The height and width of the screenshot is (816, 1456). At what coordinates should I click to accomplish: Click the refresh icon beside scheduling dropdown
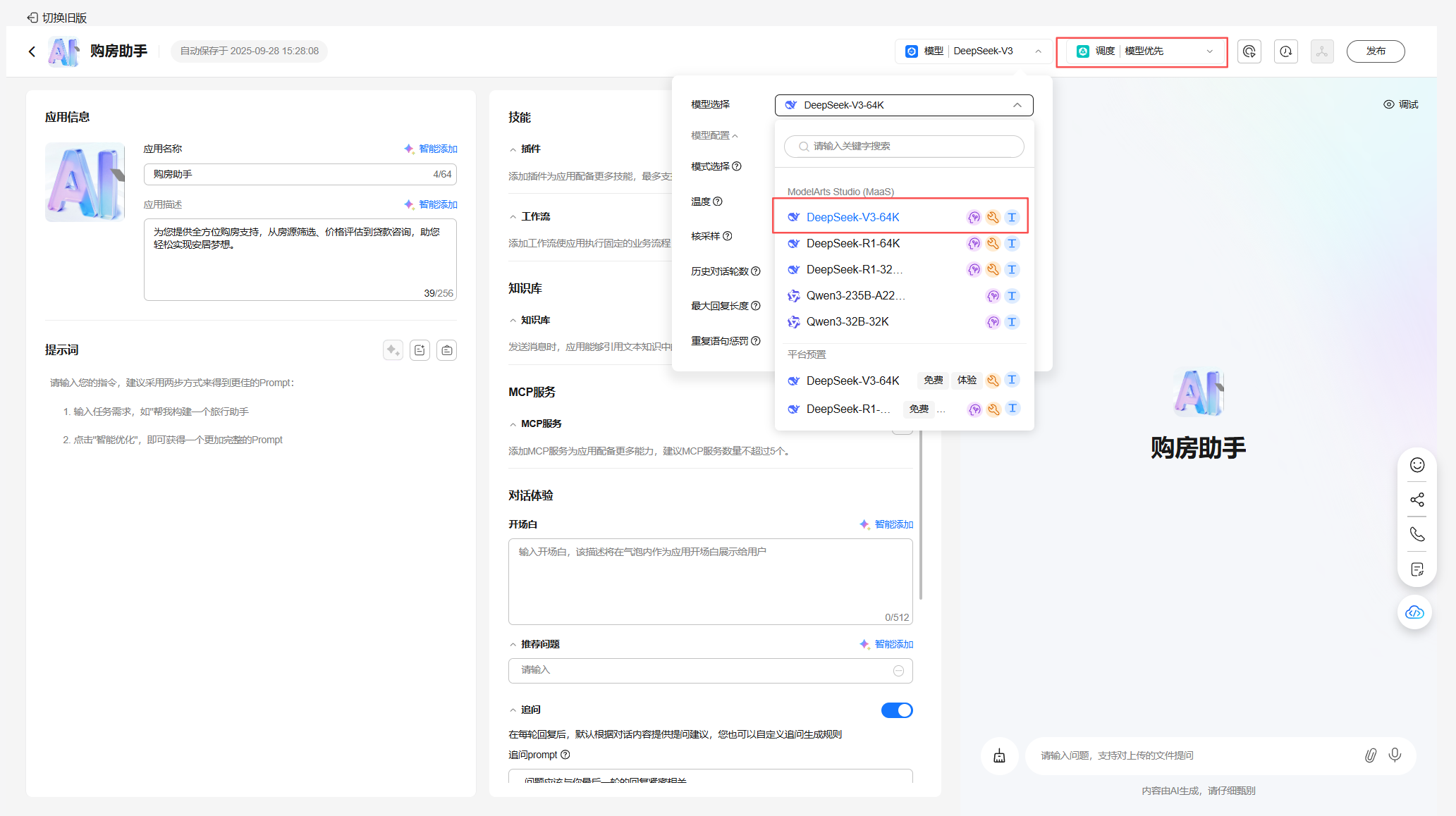(x=1249, y=51)
